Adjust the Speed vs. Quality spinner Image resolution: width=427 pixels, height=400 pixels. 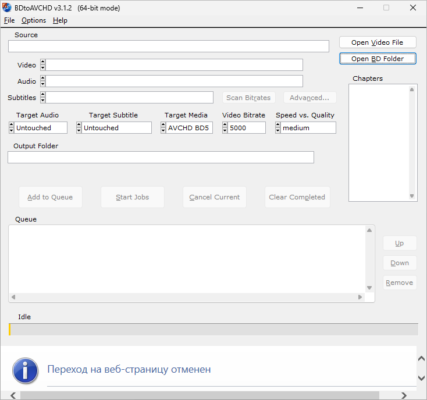click(x=278, y=128)
